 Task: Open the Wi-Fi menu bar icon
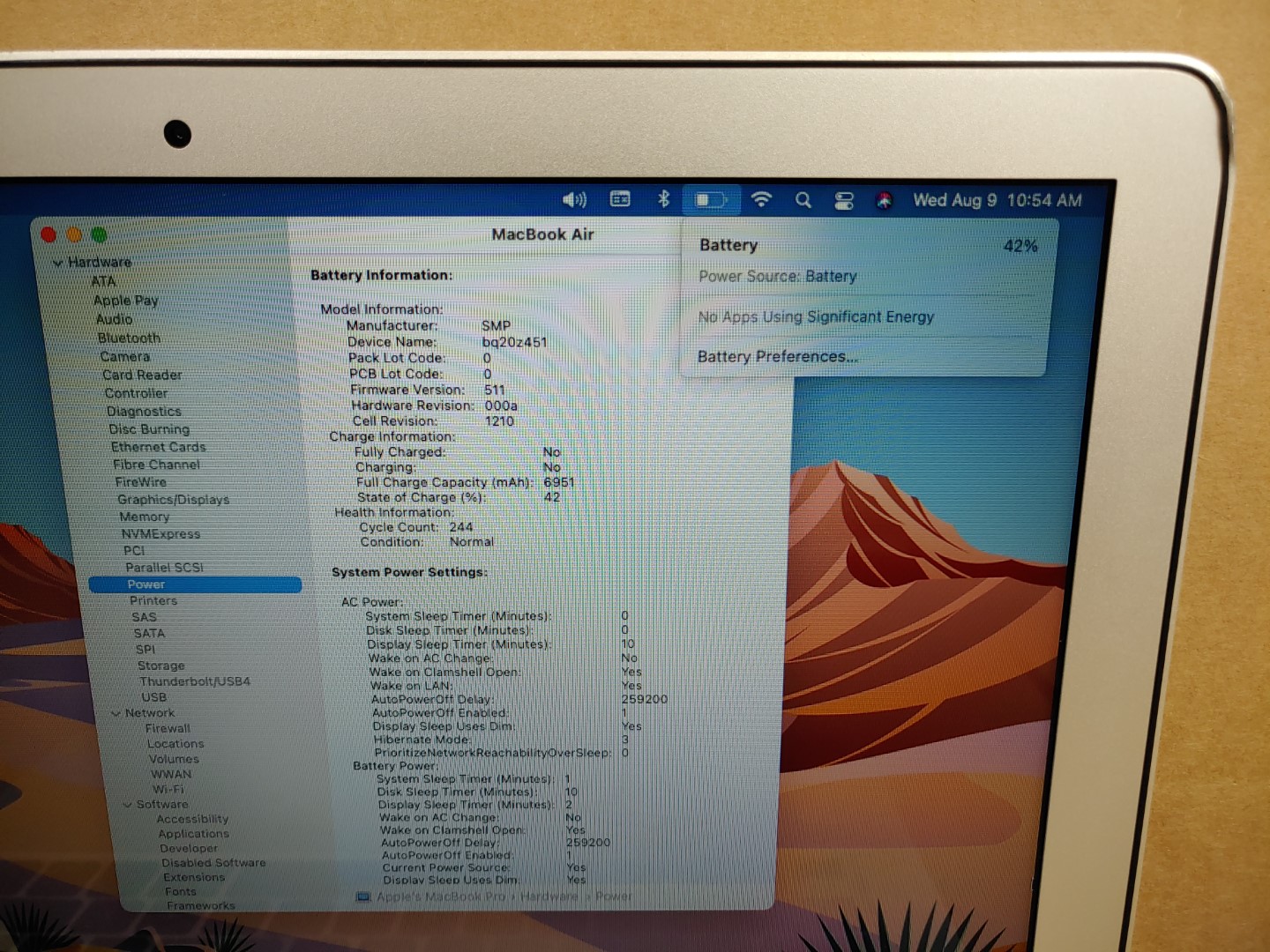pyautogui.click(x=761, y=199)
